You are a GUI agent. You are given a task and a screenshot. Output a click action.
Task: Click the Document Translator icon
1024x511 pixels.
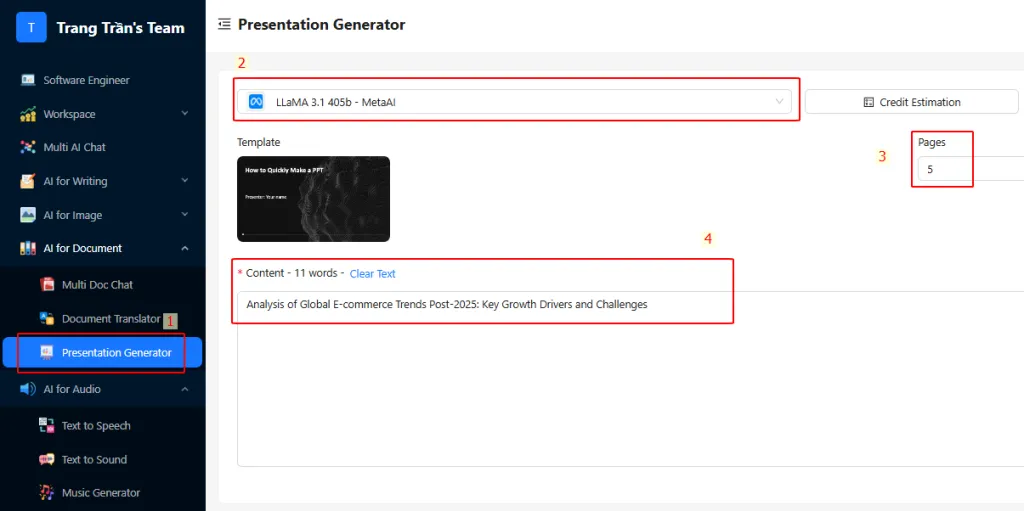(x=46, y=319)
